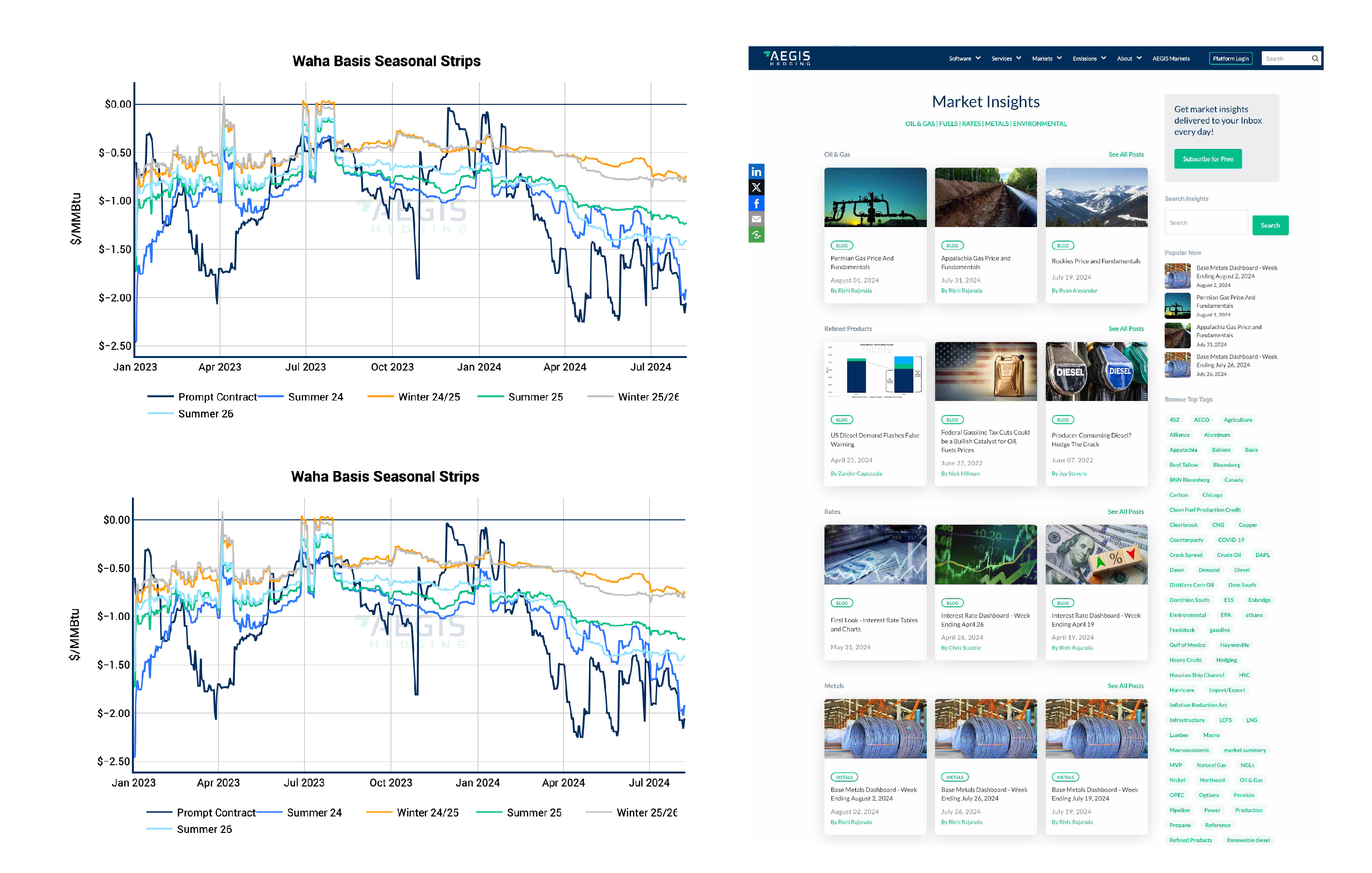Toggle Summer 25 series in top chart legend

point(534,397)
